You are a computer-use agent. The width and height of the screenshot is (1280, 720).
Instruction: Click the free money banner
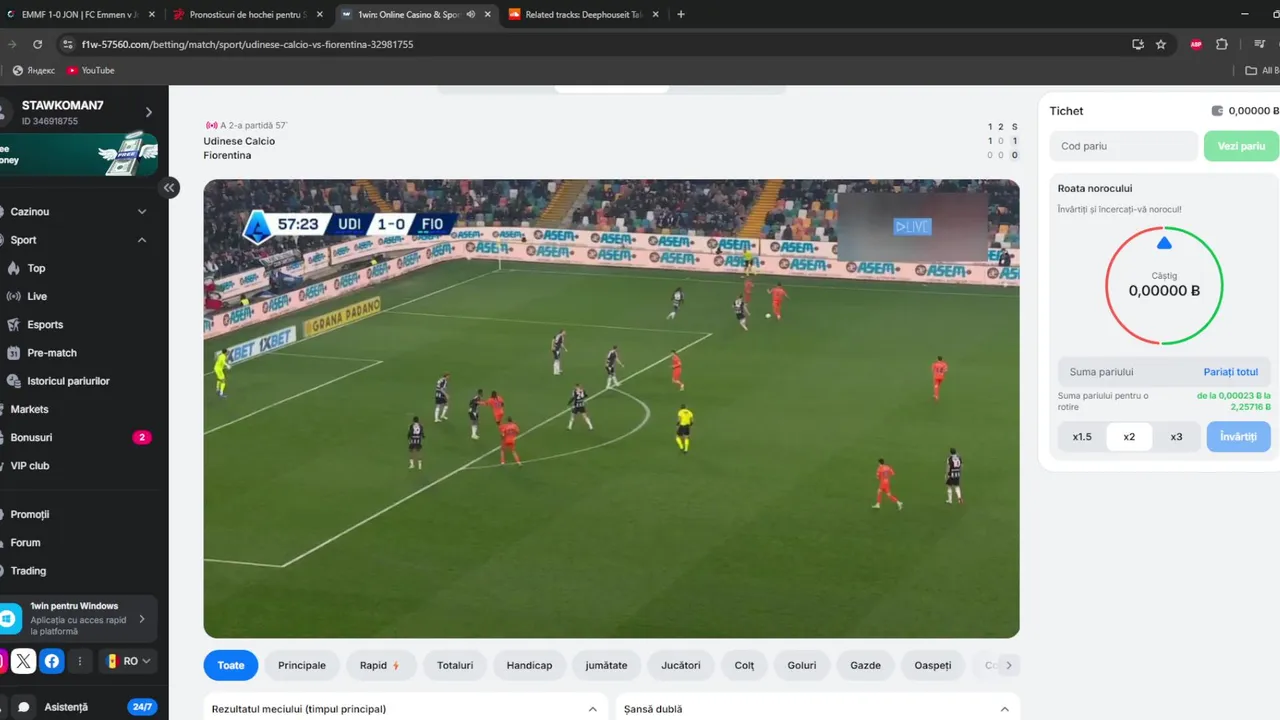[x=79, y=154]
